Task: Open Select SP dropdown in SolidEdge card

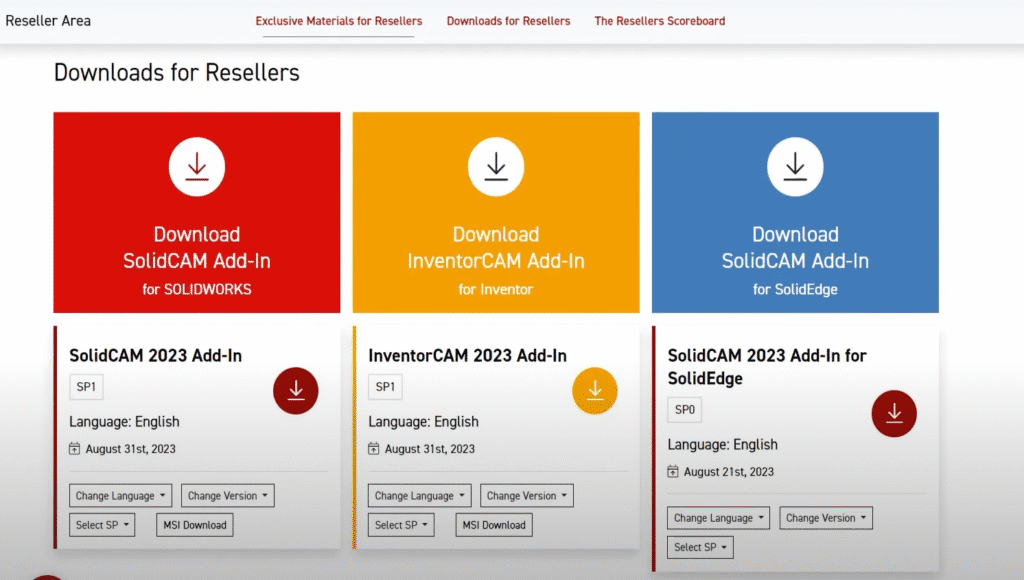Action: [700, 547]
